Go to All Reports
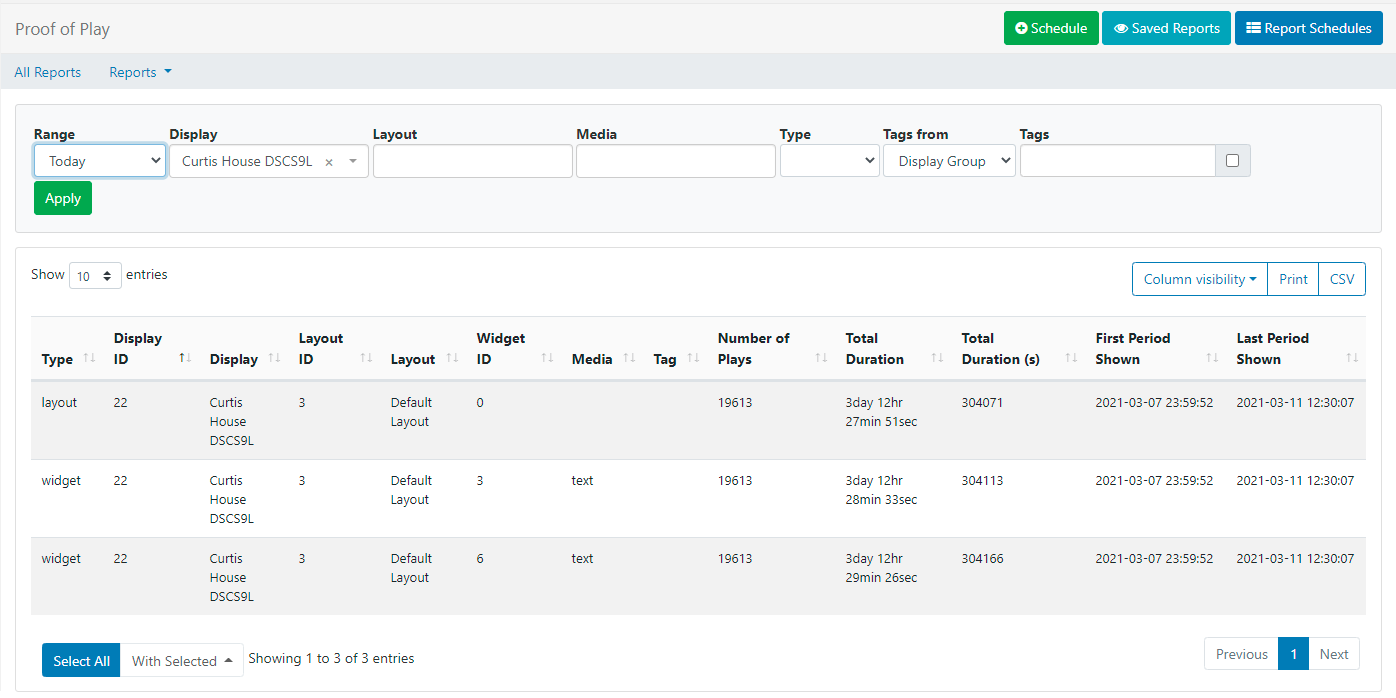Viewport: 1396px width, 698px height. (48, 72)
